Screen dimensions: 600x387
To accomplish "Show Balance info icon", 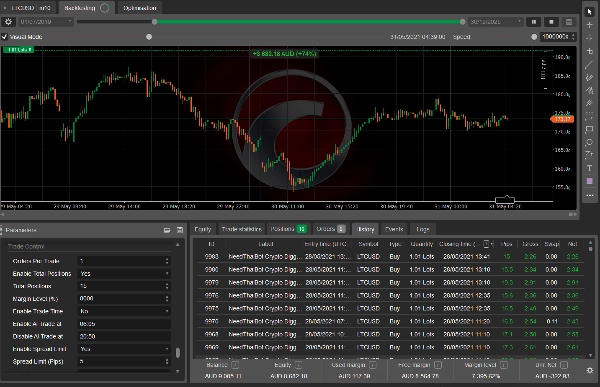I will tap(235, 365).
